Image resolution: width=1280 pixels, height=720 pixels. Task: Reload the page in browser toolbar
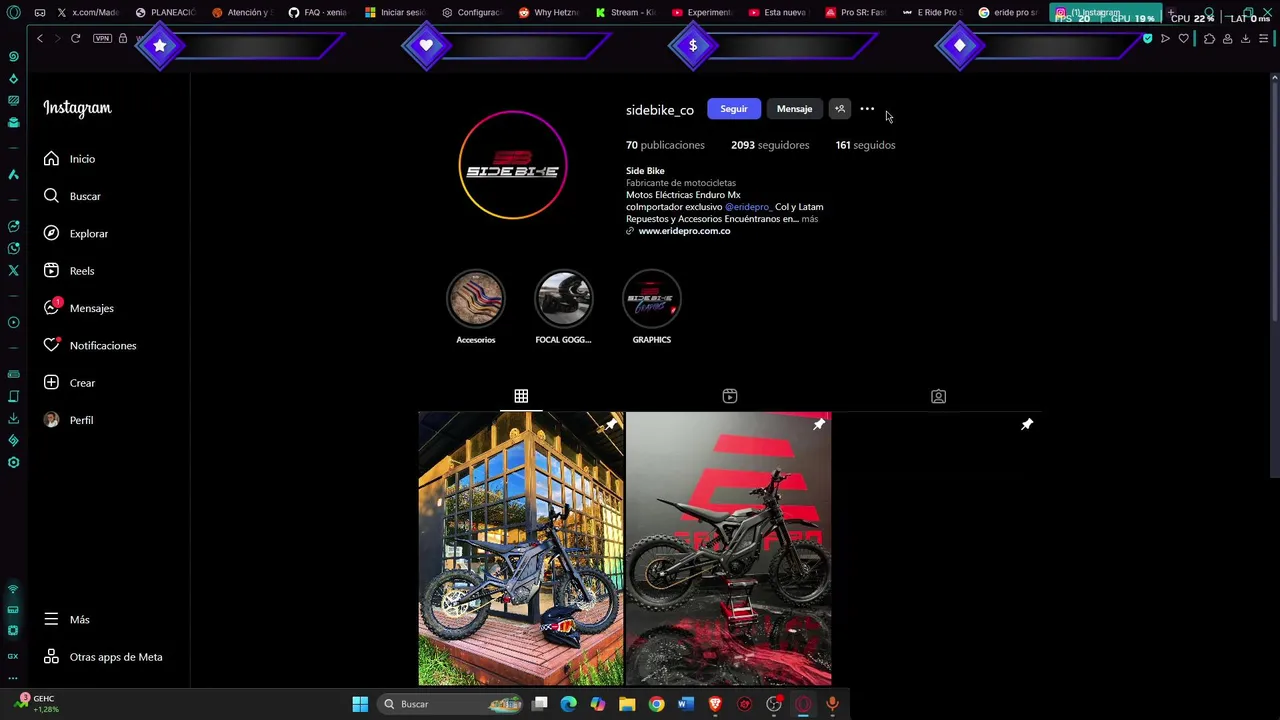pyautogui.click(x=75, y=38)
